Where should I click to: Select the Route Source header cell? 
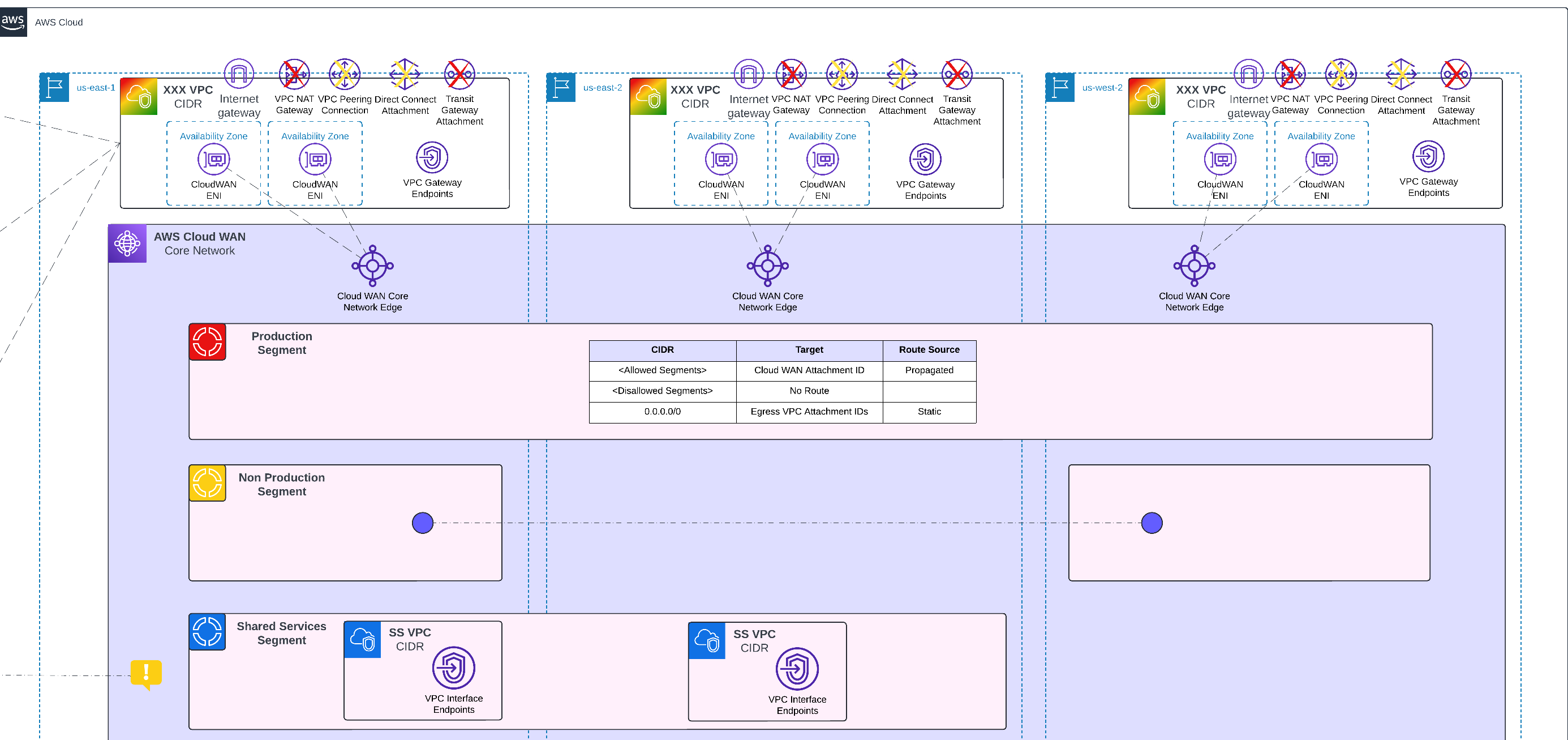pos(929,350)
